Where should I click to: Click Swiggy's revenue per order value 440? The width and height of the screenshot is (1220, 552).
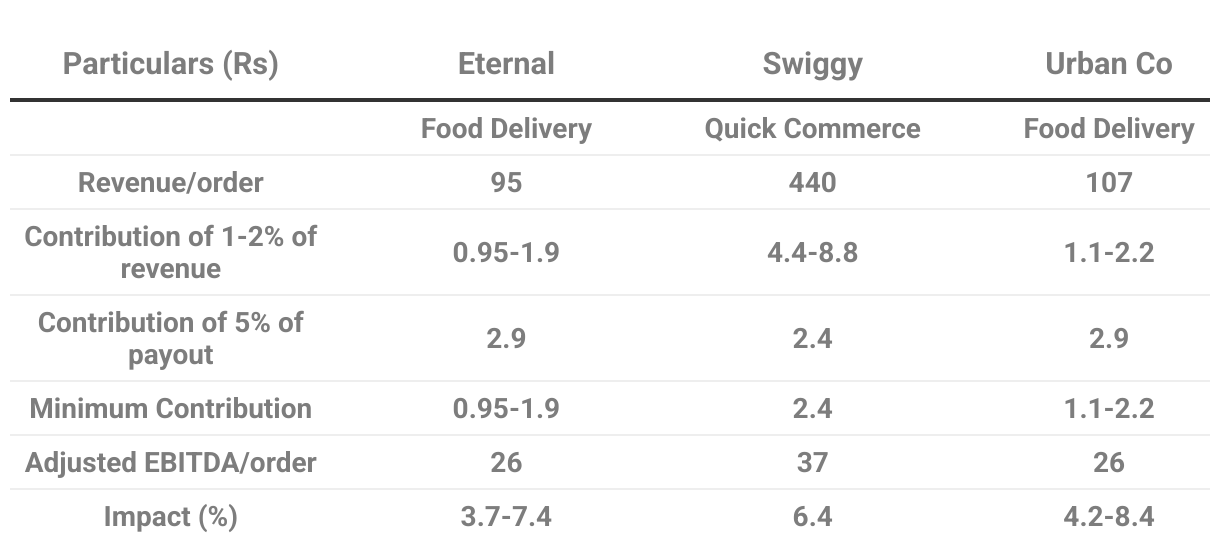click(812, 183)
